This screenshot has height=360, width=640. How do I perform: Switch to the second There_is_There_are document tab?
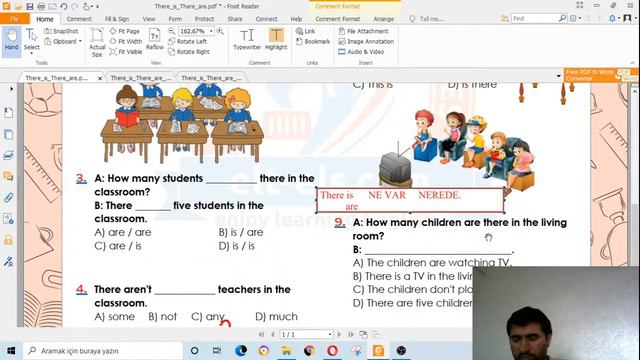click(141, 78)
